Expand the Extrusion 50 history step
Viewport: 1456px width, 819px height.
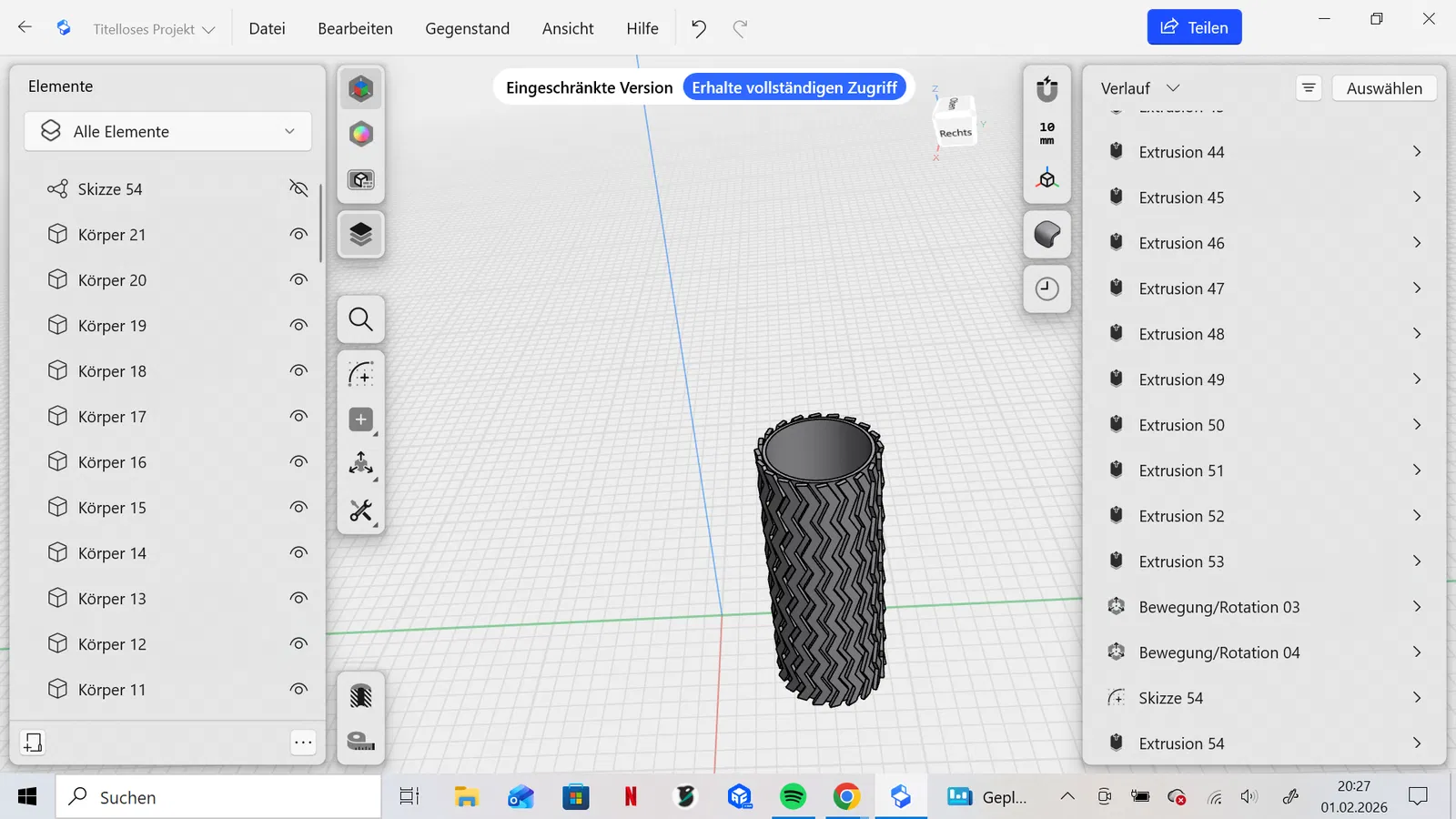pos(1416,425)
